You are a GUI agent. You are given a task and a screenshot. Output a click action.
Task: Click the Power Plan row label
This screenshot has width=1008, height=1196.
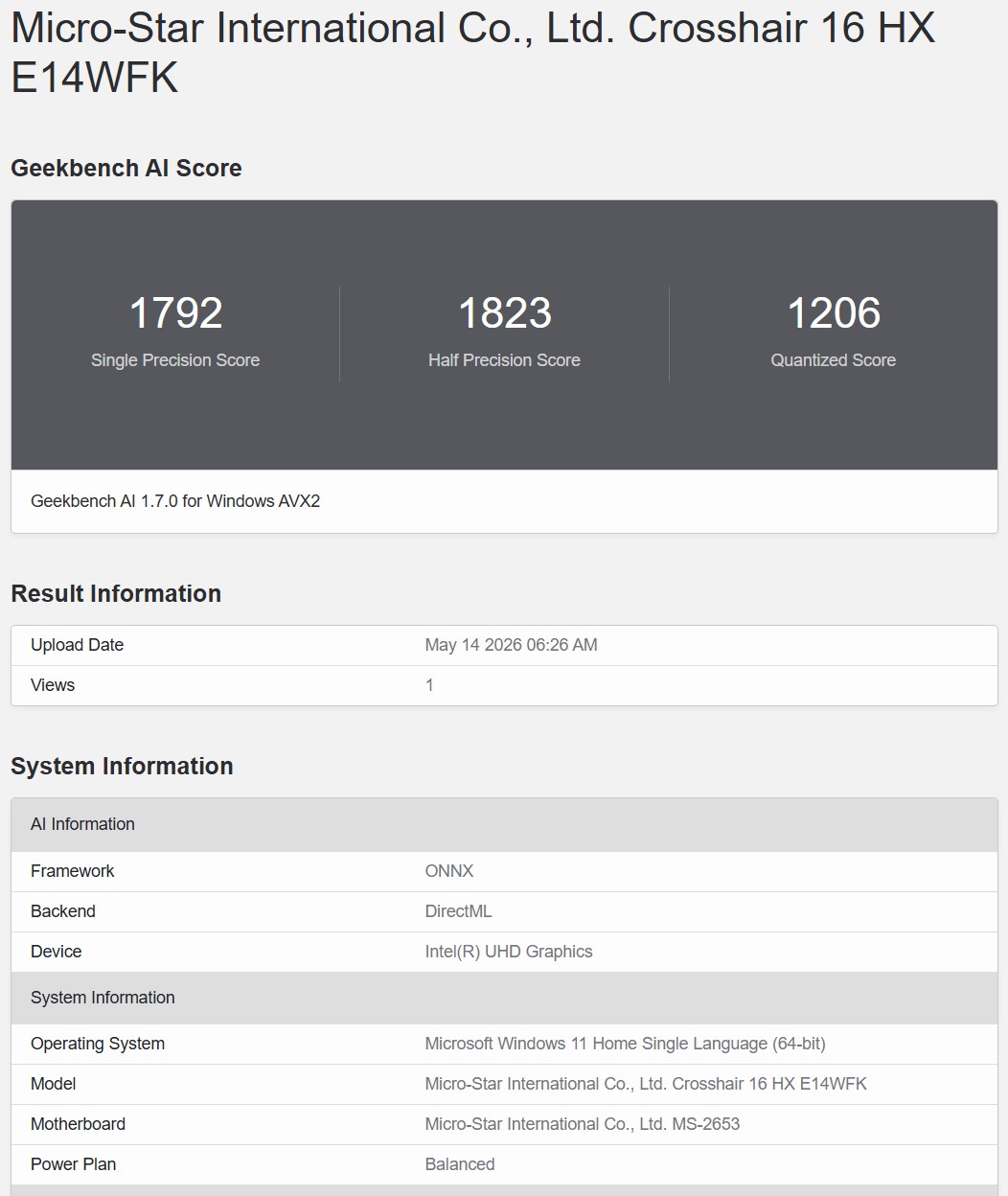click(74, 1164)
